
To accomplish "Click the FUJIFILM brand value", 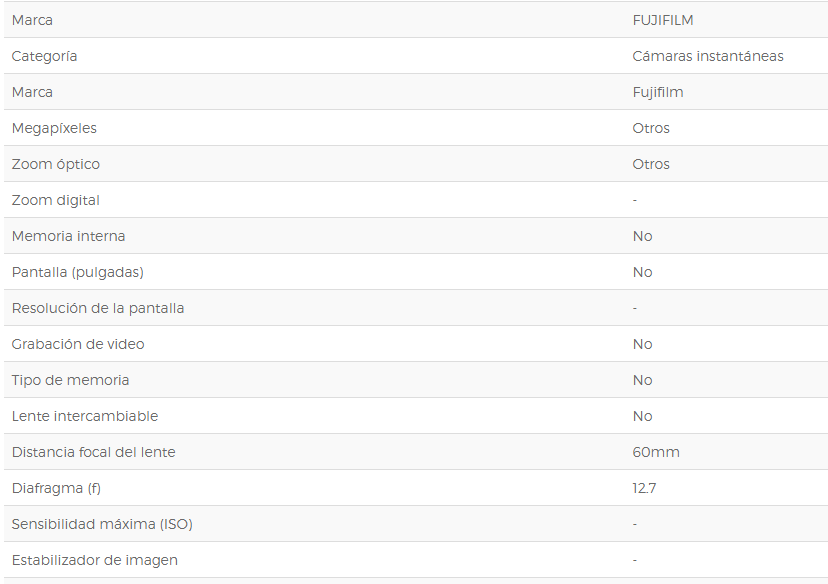I will [x=663, y=20].
